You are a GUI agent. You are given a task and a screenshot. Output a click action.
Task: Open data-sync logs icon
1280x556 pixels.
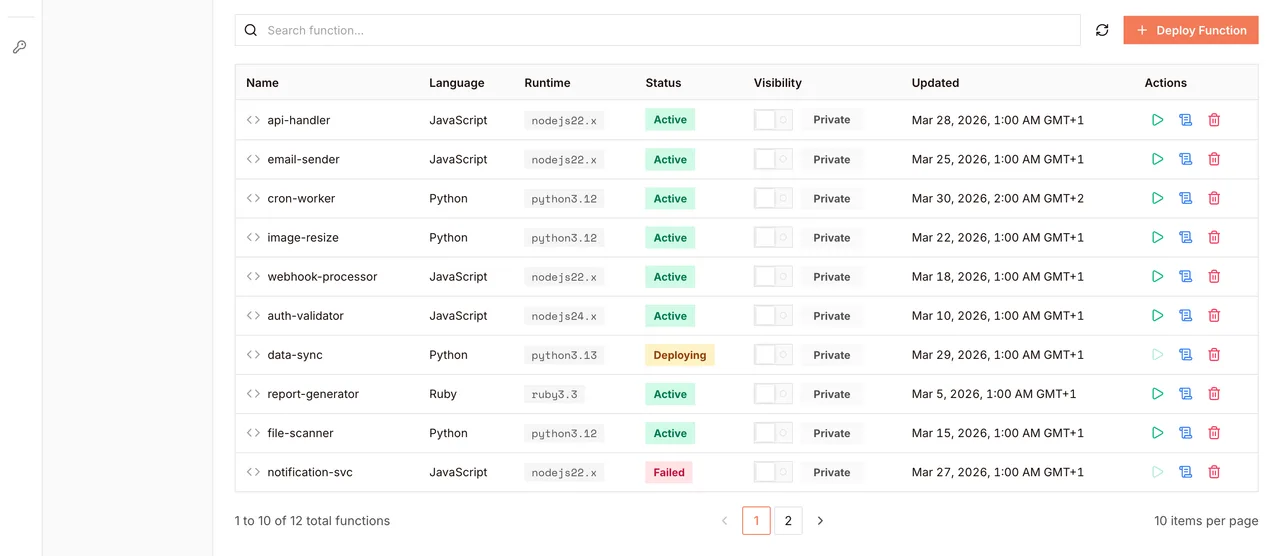[x=1185, y=354]
